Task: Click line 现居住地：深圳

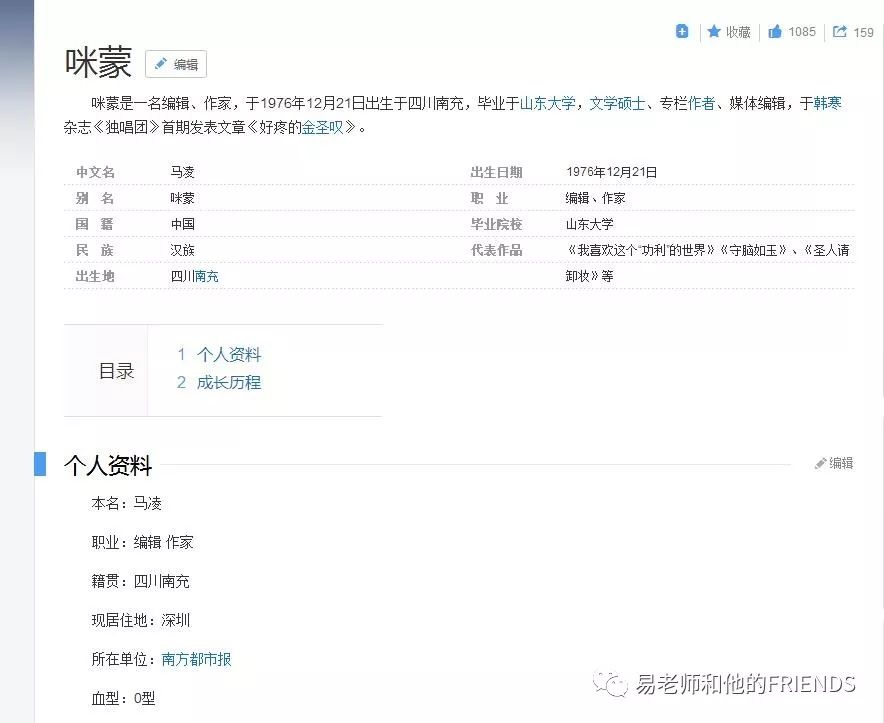Action: 140,620
